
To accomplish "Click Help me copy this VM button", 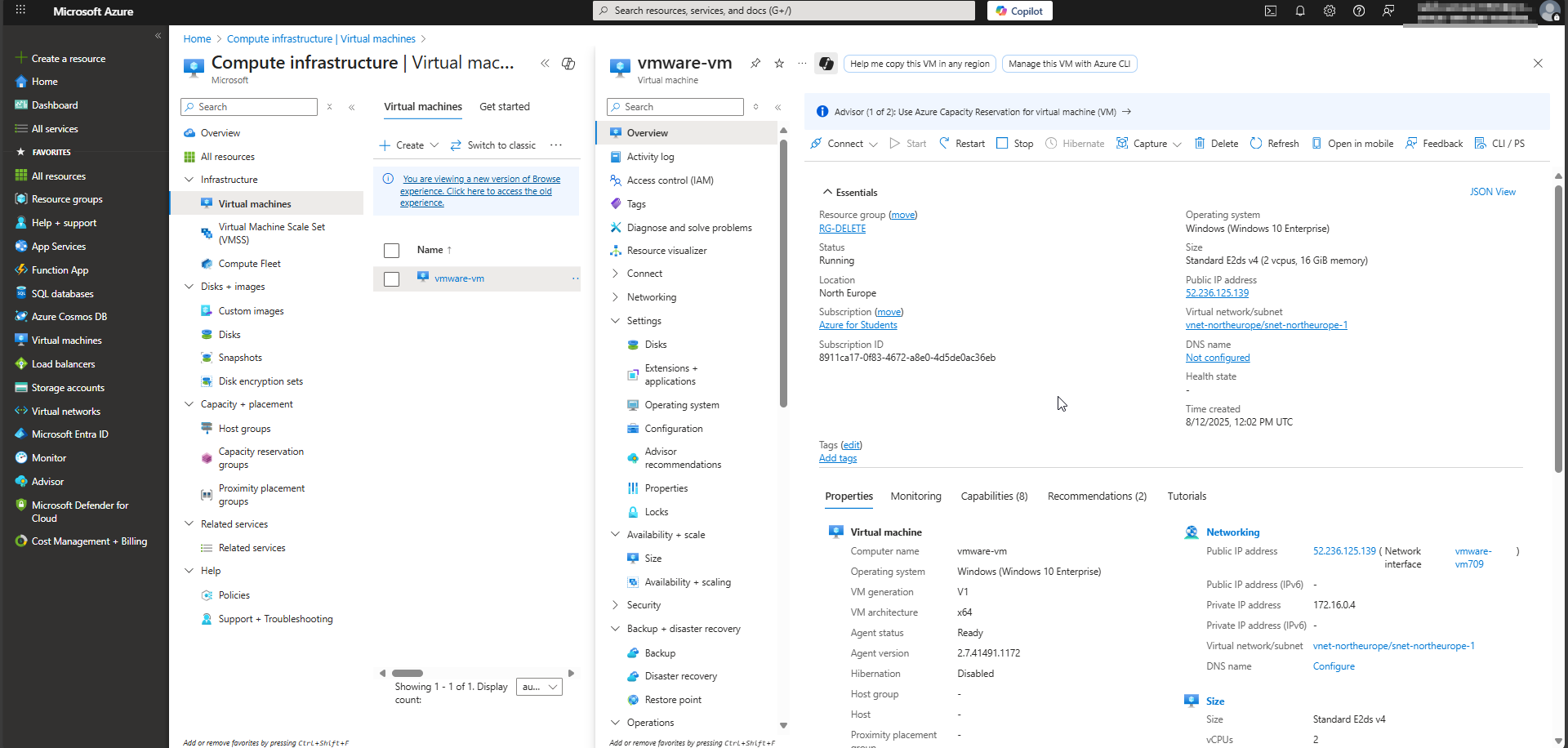I will coord(920,64).
